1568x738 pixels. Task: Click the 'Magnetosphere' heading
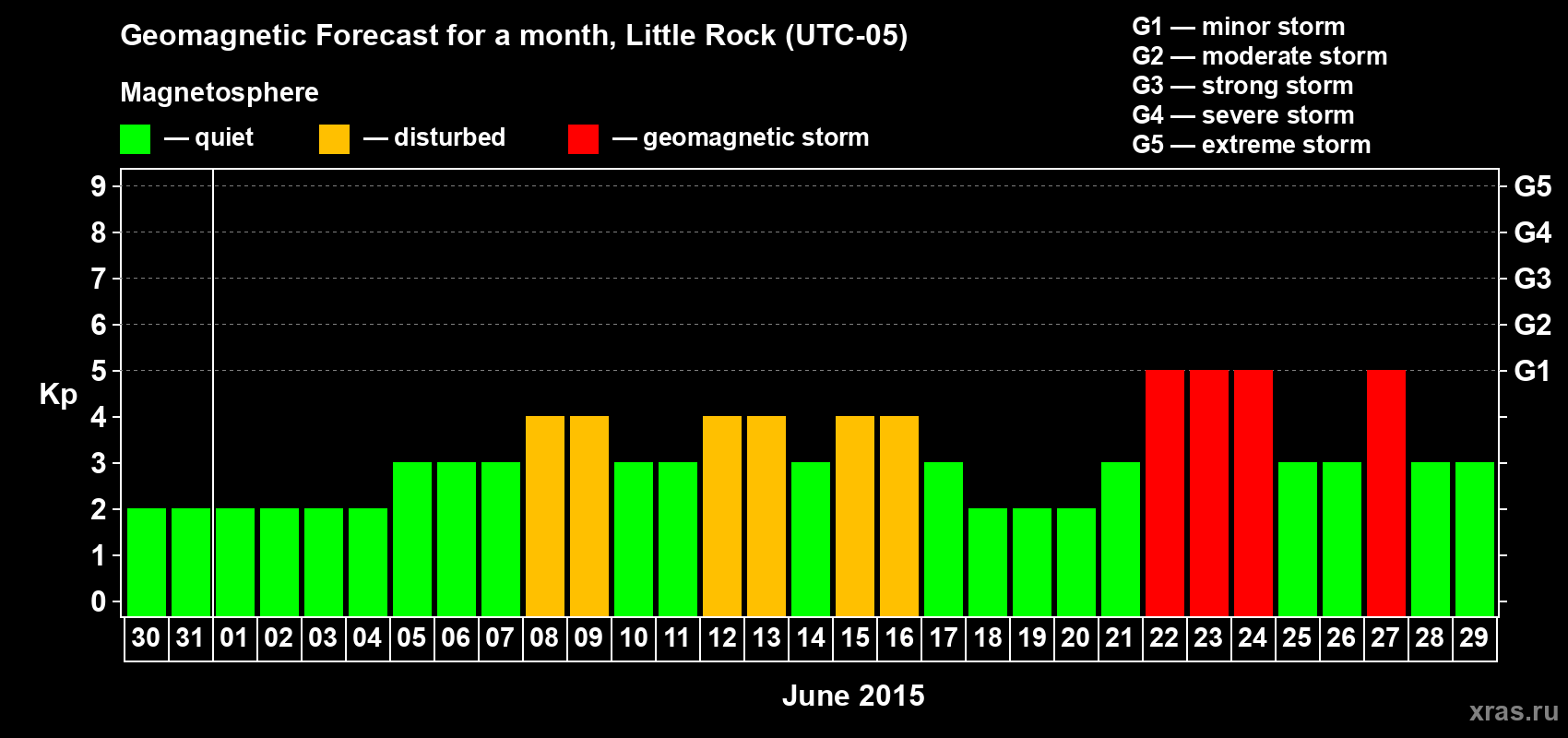pyautogui.click(x=220, y=92)
